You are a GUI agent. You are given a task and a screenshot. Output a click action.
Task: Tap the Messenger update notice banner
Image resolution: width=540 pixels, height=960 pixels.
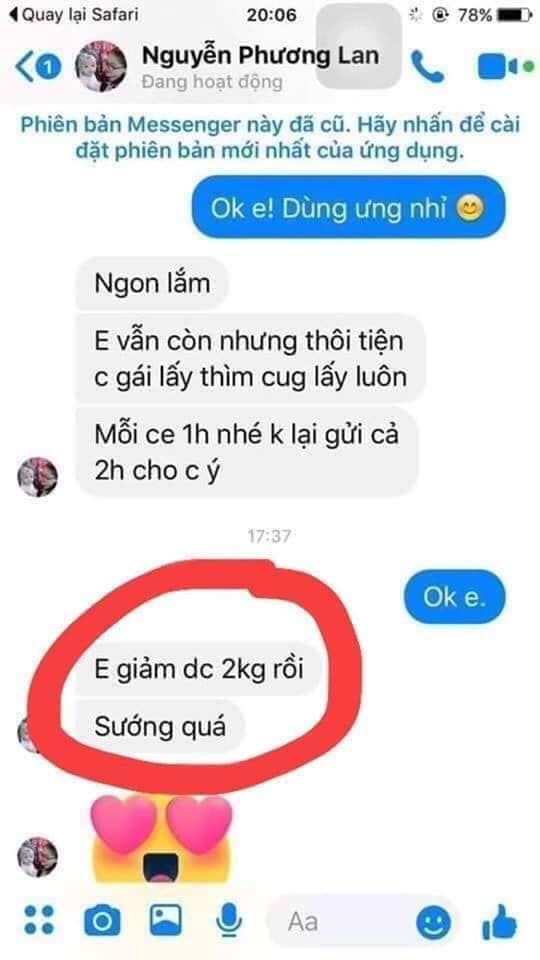pyautogui.click(x=270, y=138)
